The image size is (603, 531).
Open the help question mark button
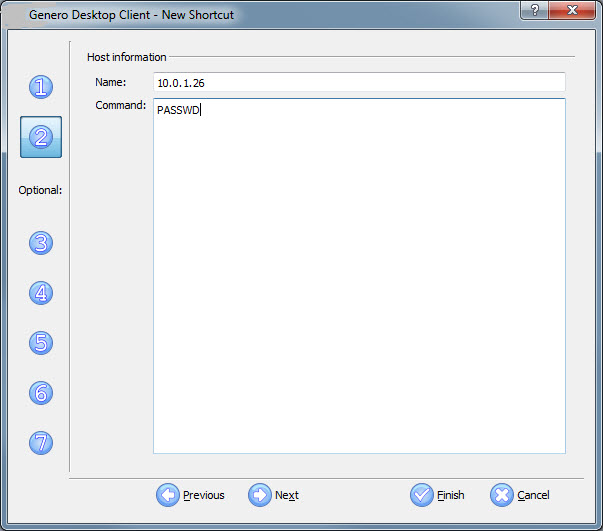(534, 10)
